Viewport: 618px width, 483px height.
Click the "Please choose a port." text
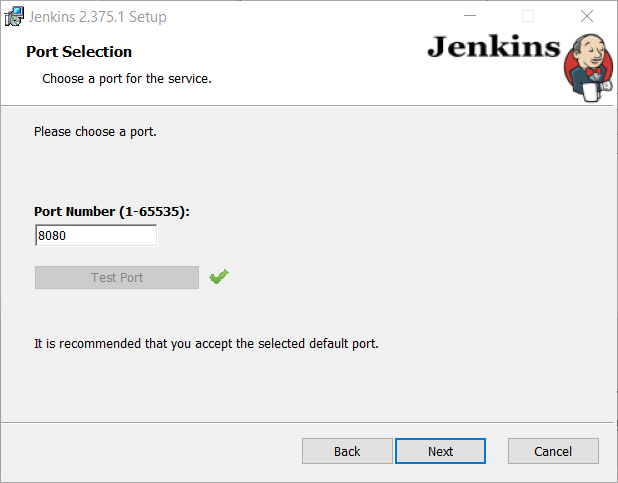click(95, 132)
